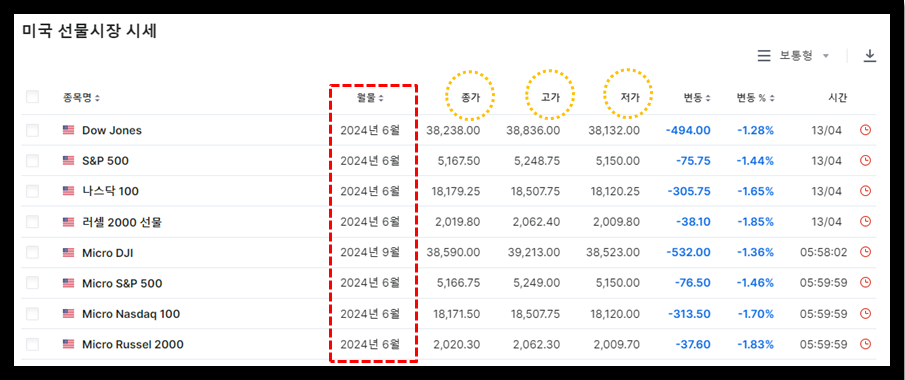Viewport: 905px width, 380px height.
Task: Open the Micro Nasdaq 100 link
Action: click(x=131, y=314)
